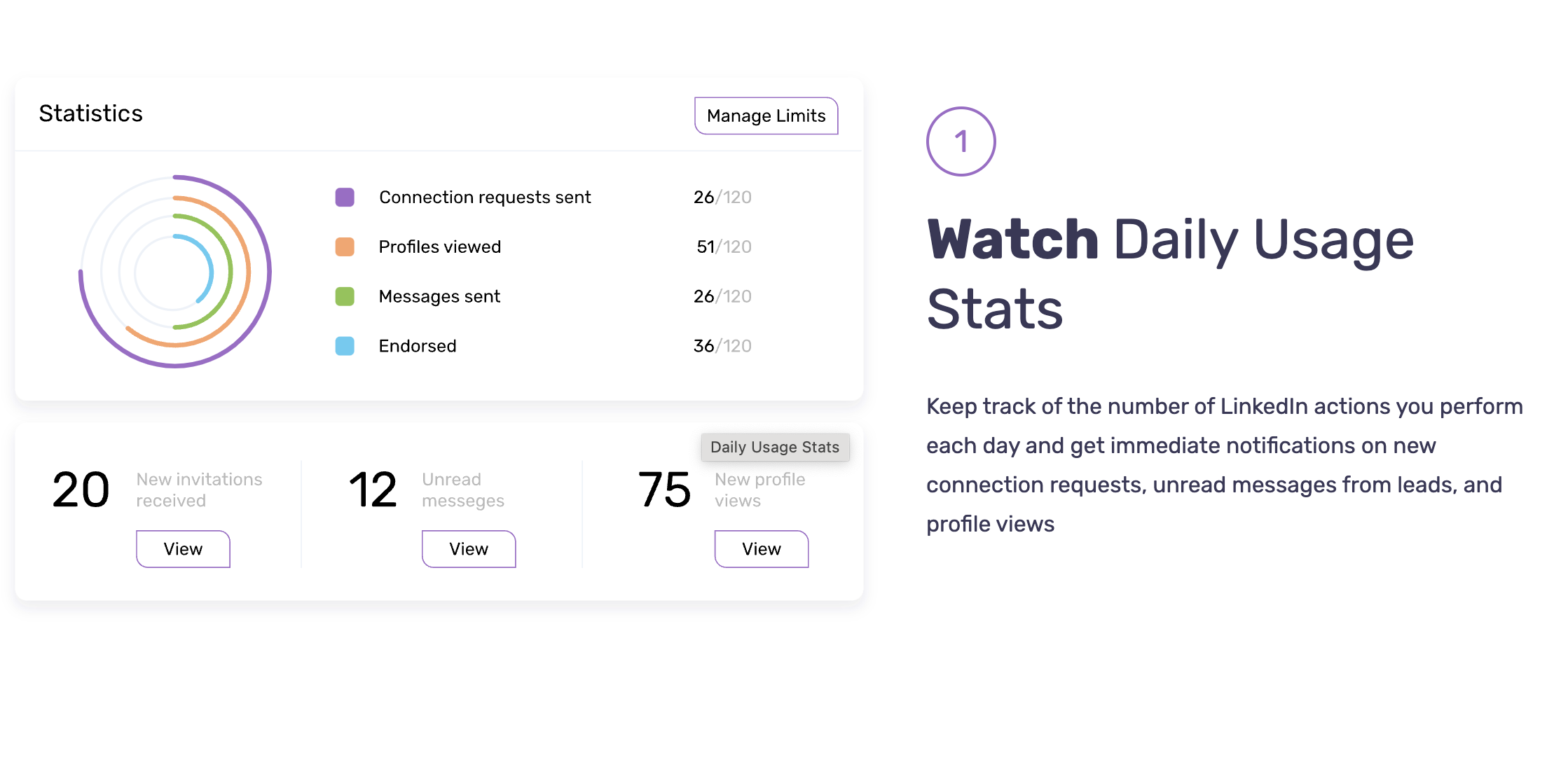This screenshot has width=1568, height=762.
Task: Click the 20 new invitations count
Action: (x=81, y=490)
